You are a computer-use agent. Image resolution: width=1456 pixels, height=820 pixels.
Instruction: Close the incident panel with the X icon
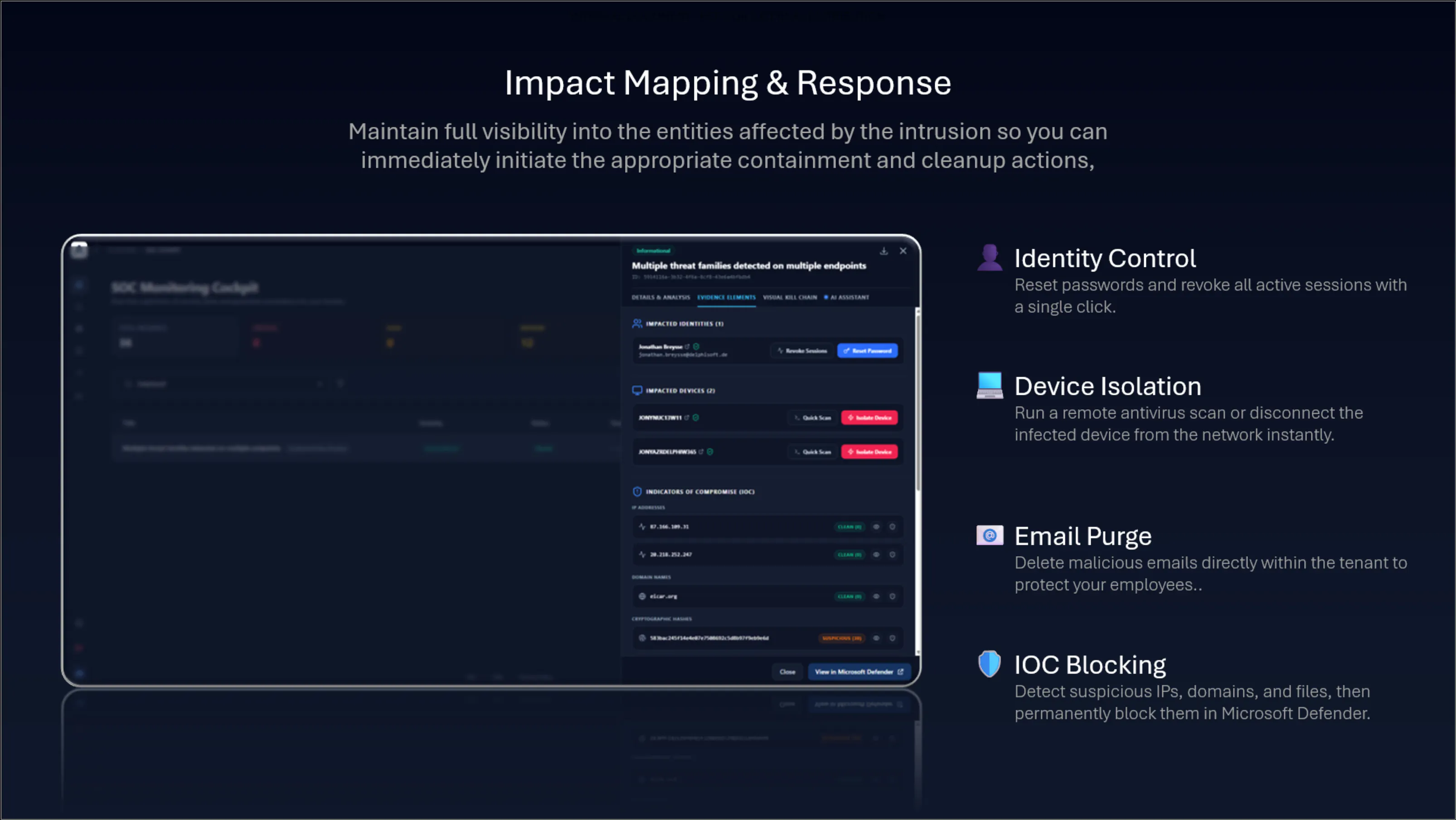point(903,251)
